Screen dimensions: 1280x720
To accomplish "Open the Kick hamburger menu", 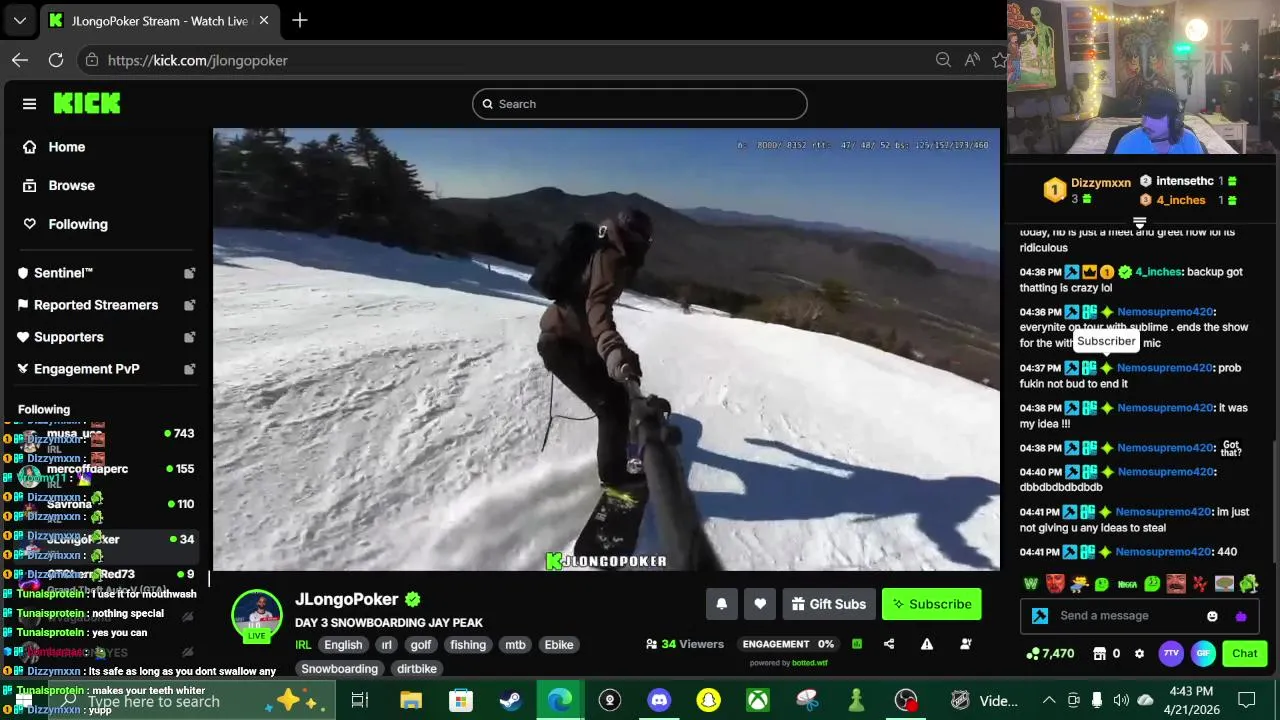I will (29, 104).
